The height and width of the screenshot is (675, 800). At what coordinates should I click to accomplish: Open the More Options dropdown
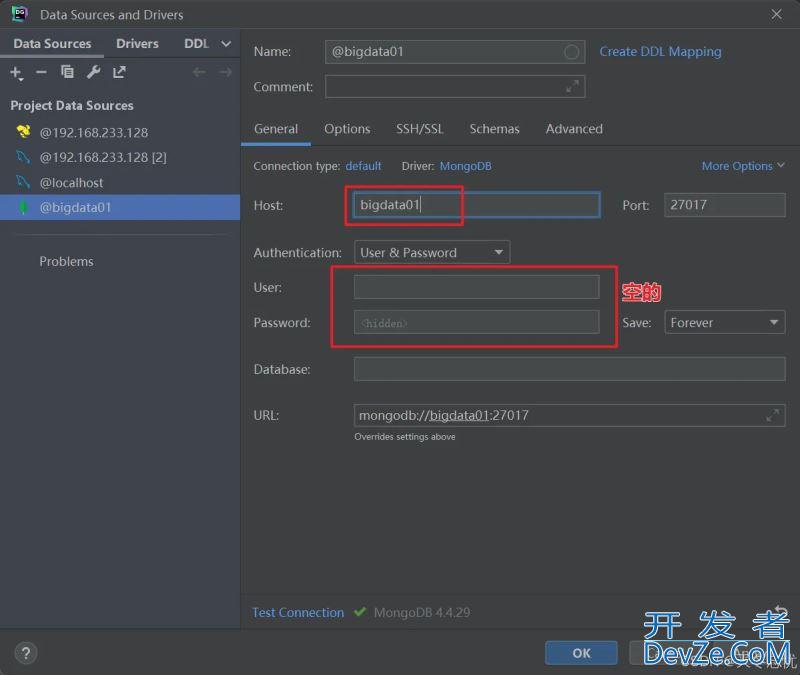(x=743, y=166)
